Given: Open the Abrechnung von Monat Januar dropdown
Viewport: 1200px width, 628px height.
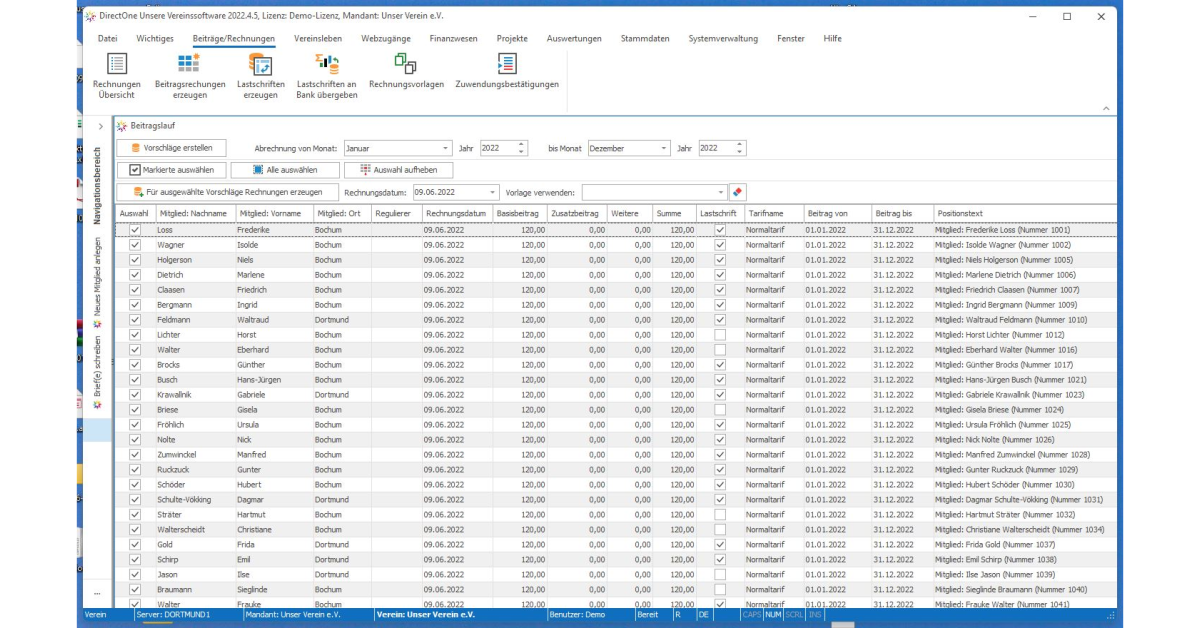Looking at the screenshot, I should pos(445,148).
